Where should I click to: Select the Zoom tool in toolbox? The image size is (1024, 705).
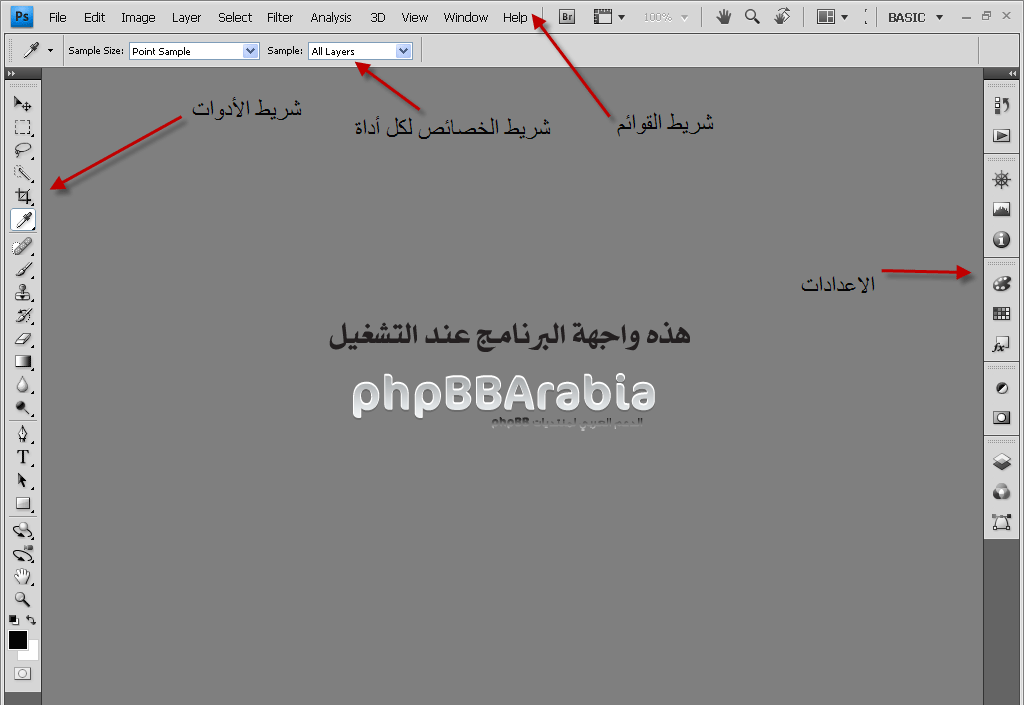point(23,599)
